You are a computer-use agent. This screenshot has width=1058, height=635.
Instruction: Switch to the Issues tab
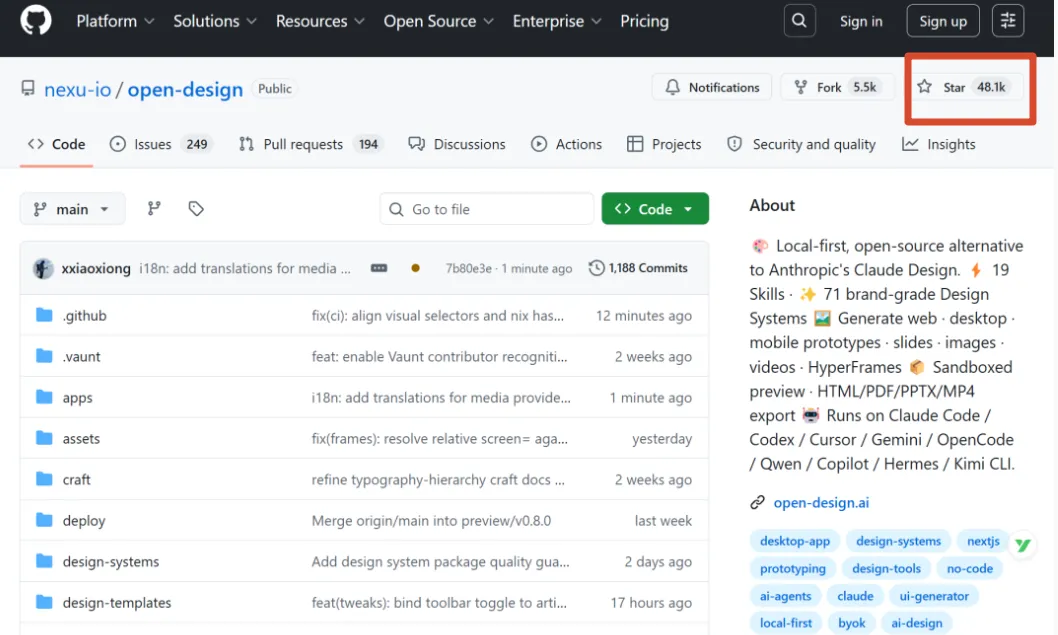[x=161, y=144]
